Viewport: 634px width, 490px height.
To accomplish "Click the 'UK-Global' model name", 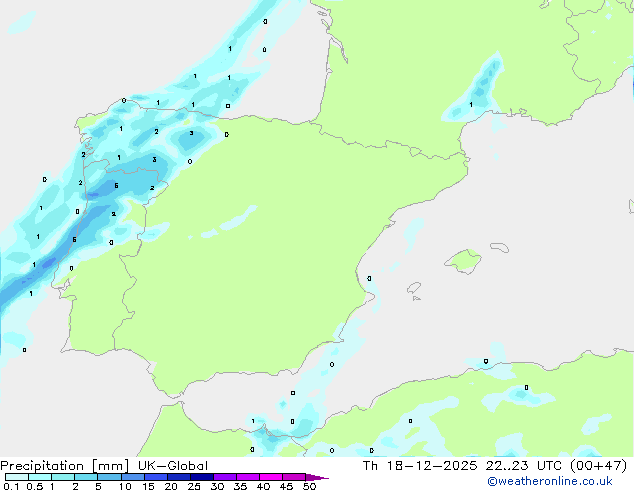I will pyautogui.click(x=173, y=466).
